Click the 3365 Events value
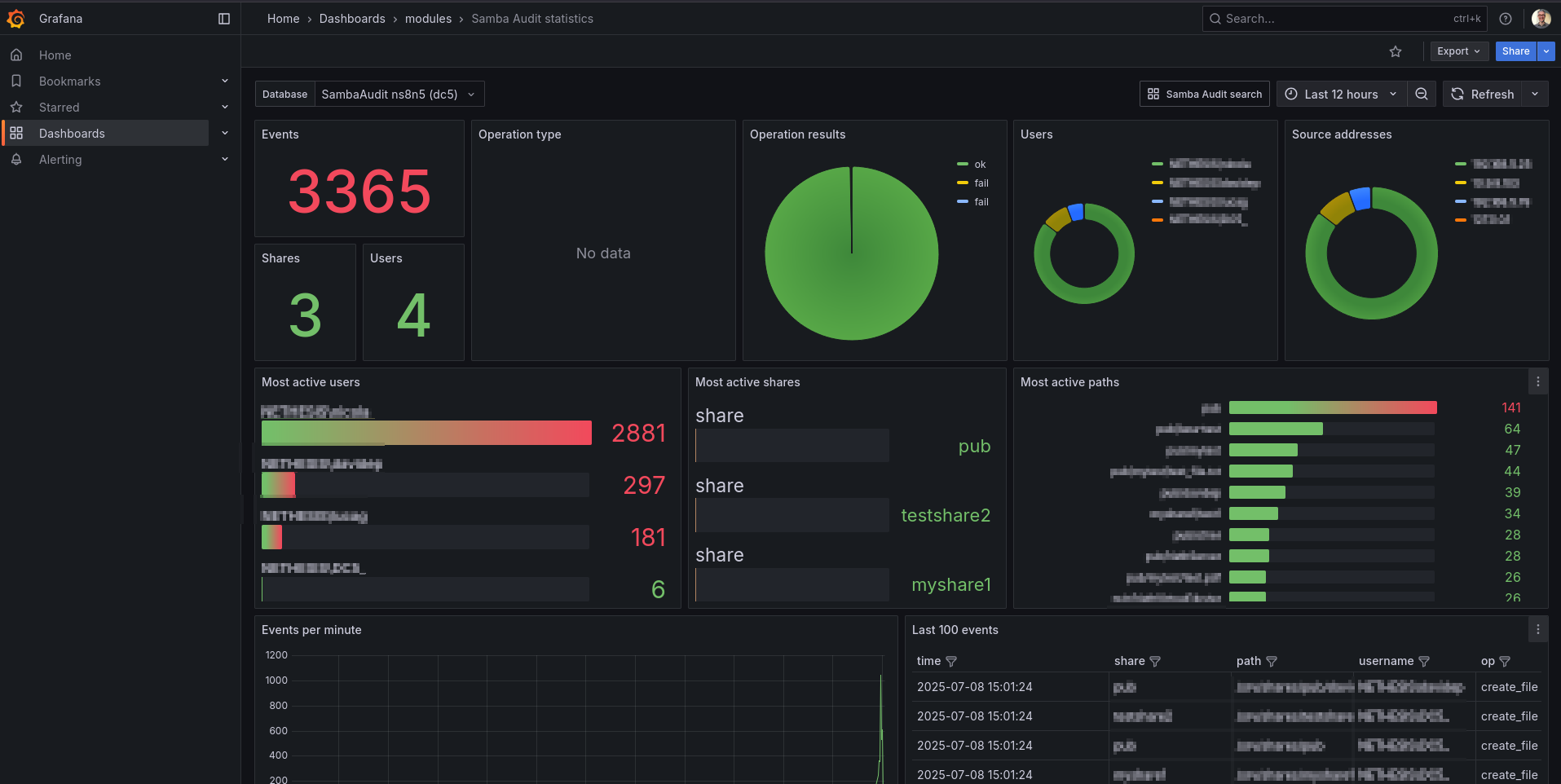The width and height of the screenshot is (1561, 784). coord(359,192)
